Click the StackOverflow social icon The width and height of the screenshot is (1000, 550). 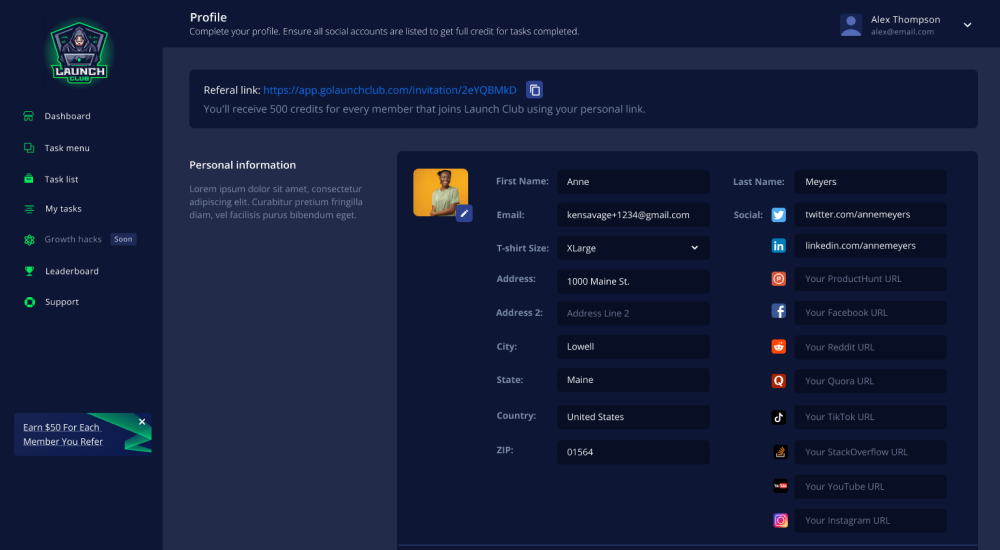click(x=780, y=452)
